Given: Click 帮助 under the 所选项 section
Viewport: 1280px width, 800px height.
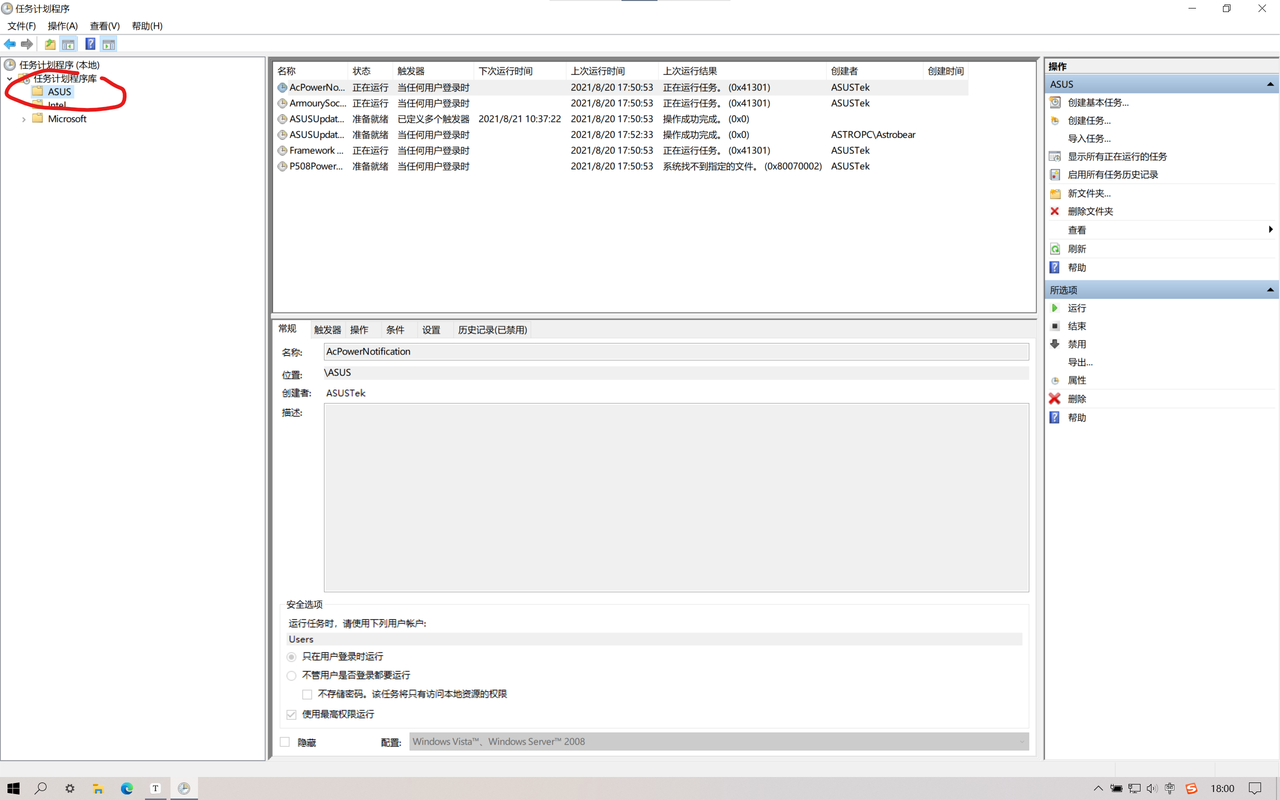Looking at the screenshot, I should (x=1077, y=417).
